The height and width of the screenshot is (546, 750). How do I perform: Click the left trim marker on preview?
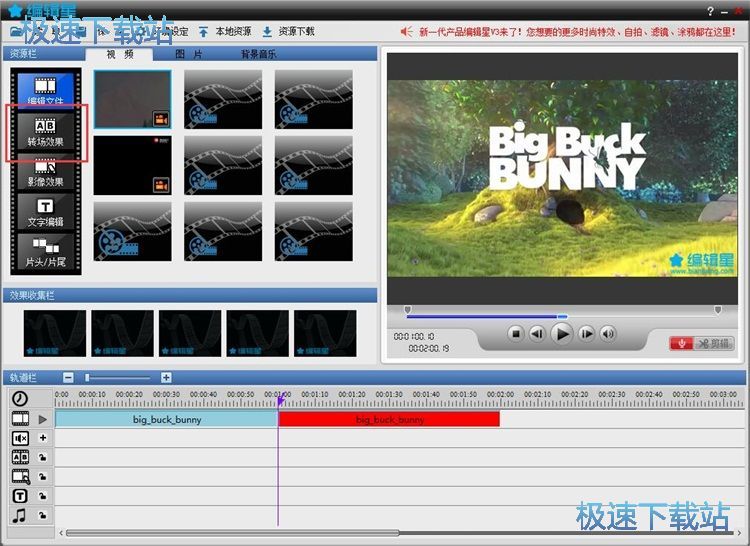407,310
